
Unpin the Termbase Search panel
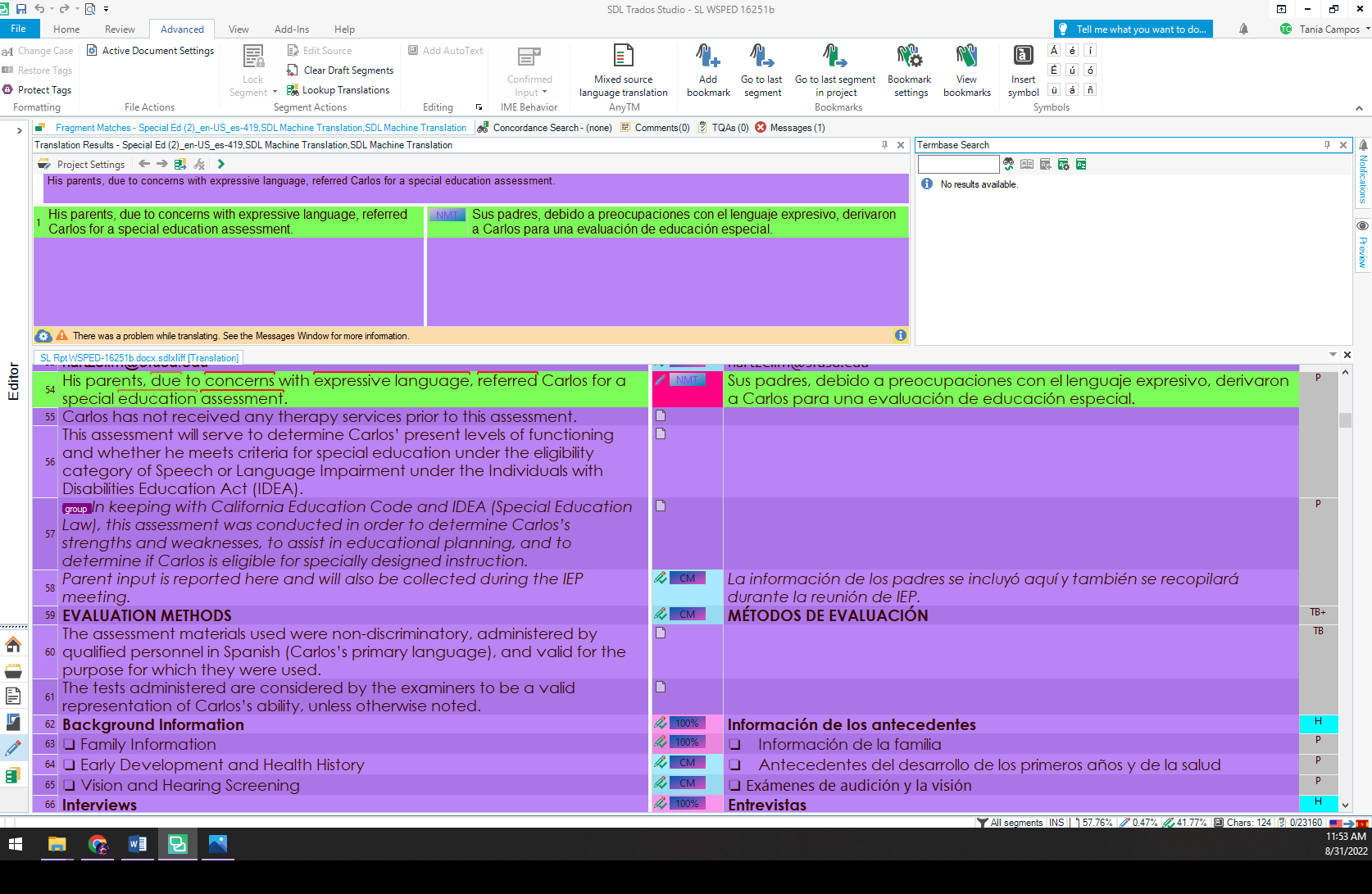pos(1328,144)
